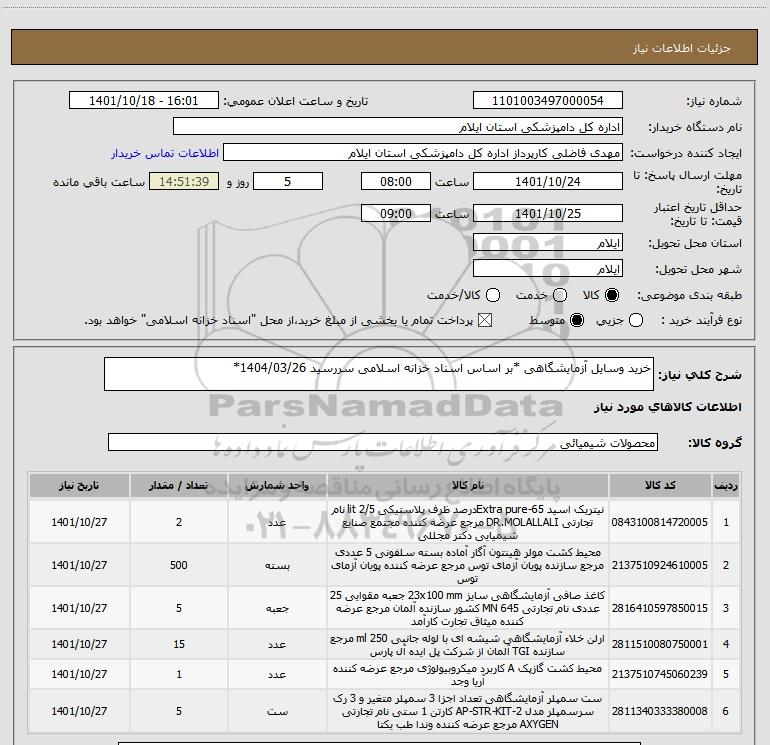Click quantity 500 in row 2
The width and height of the screenshot is (770, 745).
(x=179, y=565)
